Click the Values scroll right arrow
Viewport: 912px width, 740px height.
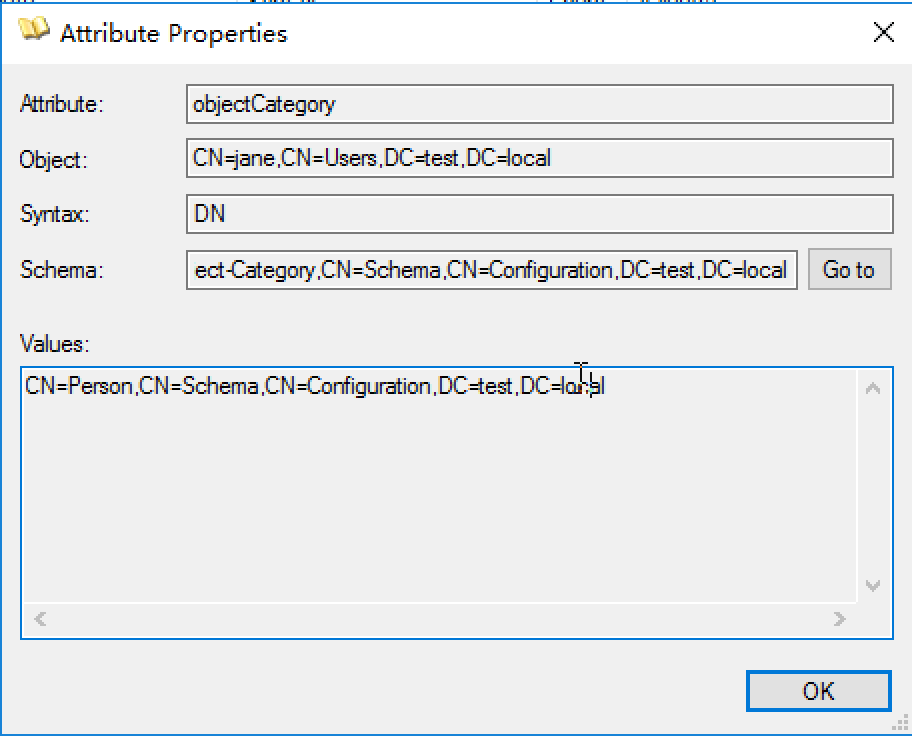pos(840,620)
